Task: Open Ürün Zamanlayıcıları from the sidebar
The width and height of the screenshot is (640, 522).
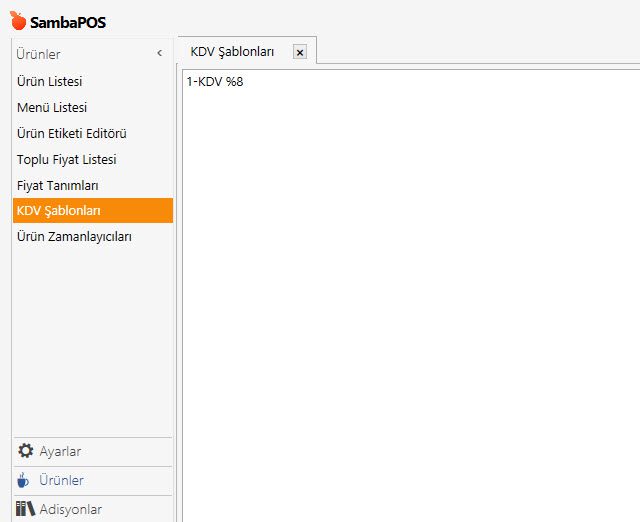Action: pos(74,237)
